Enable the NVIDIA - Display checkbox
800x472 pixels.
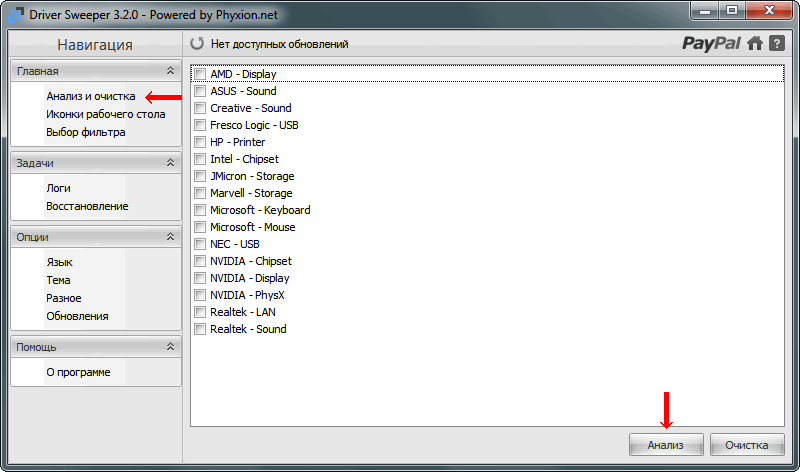pyautogui.click(x=200, y=279)
